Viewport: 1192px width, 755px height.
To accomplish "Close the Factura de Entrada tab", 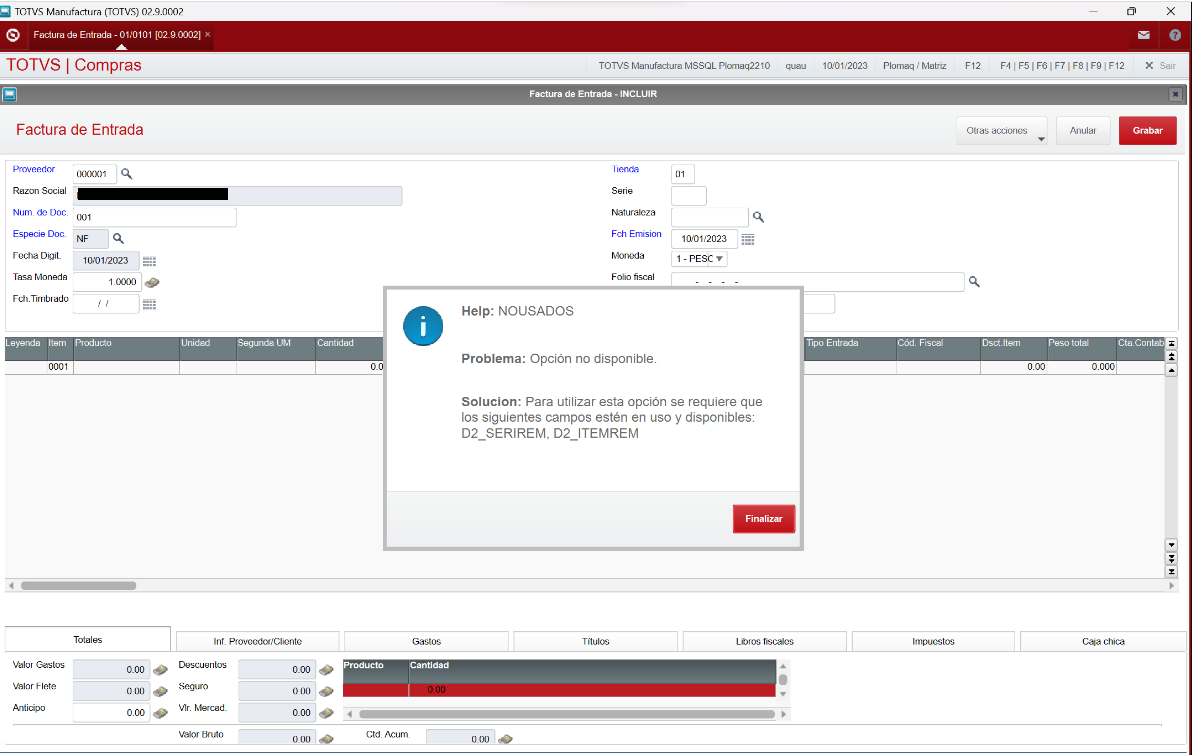I will (208, 34).
